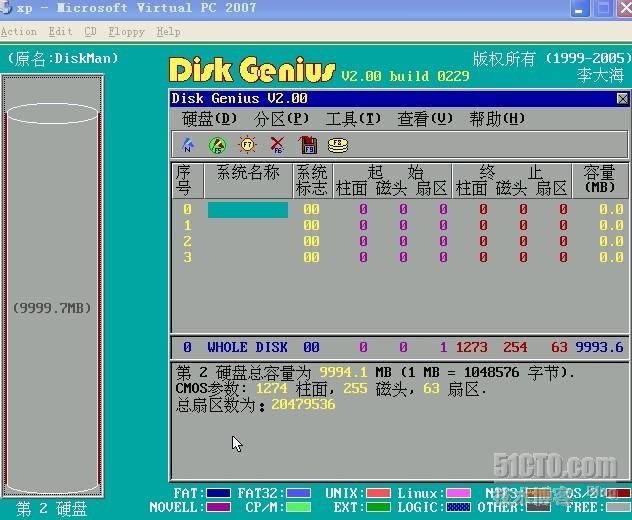This screenshot has width=632, height=520.
Task: Select partition row number 2
Action: [399, 241]
